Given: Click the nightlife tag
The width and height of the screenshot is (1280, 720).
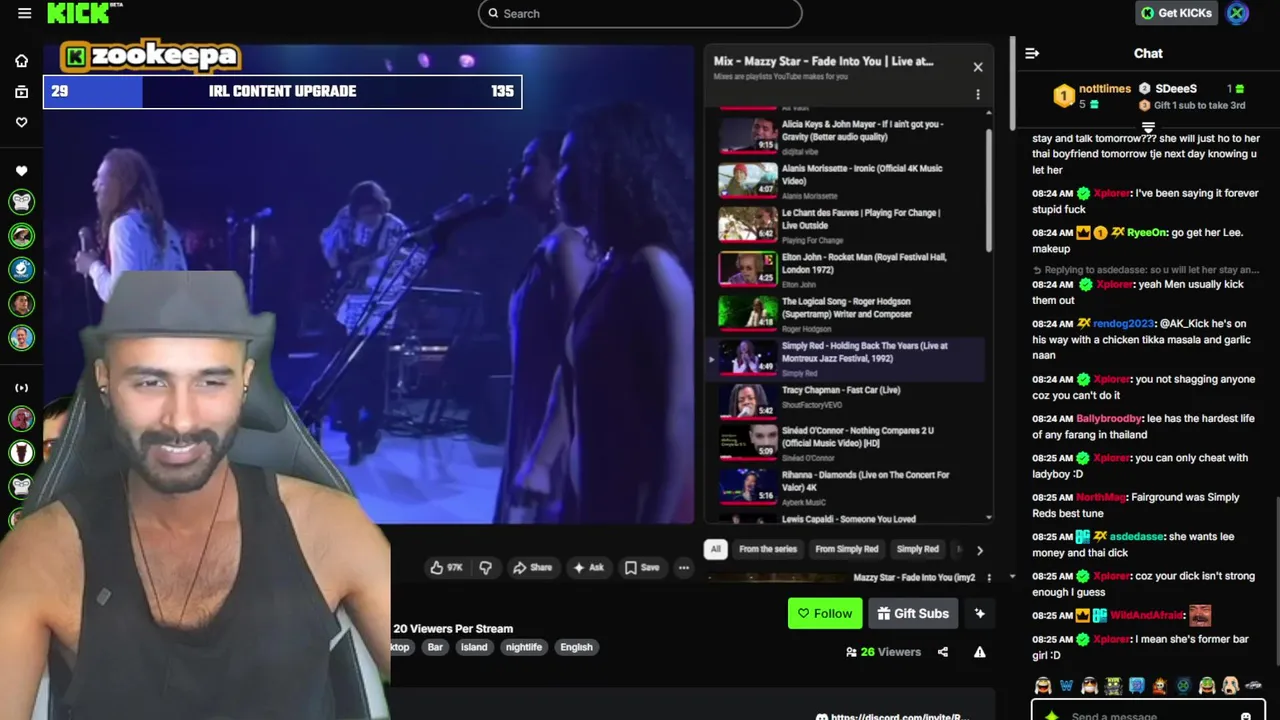Looking at the screenshot, I should (524, 647).
